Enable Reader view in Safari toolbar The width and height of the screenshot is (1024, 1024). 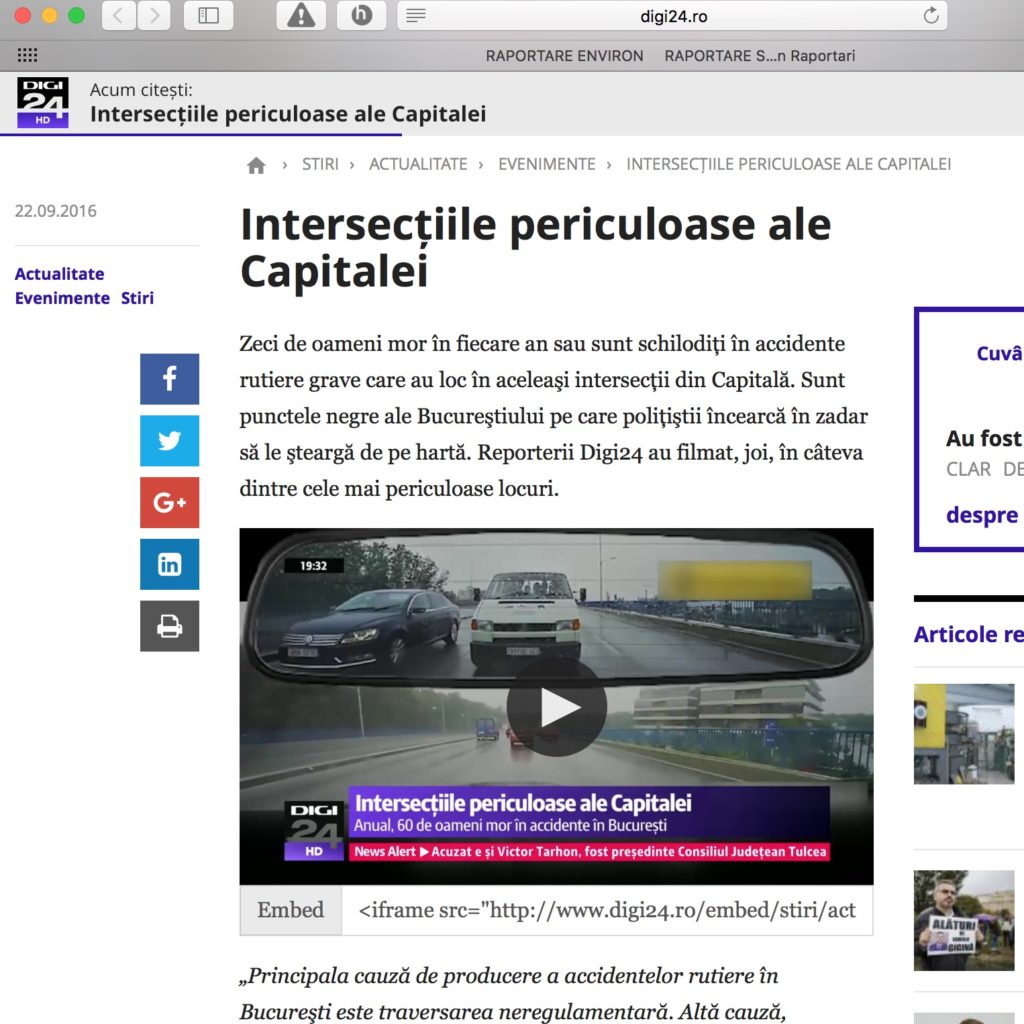coord(414,15)
